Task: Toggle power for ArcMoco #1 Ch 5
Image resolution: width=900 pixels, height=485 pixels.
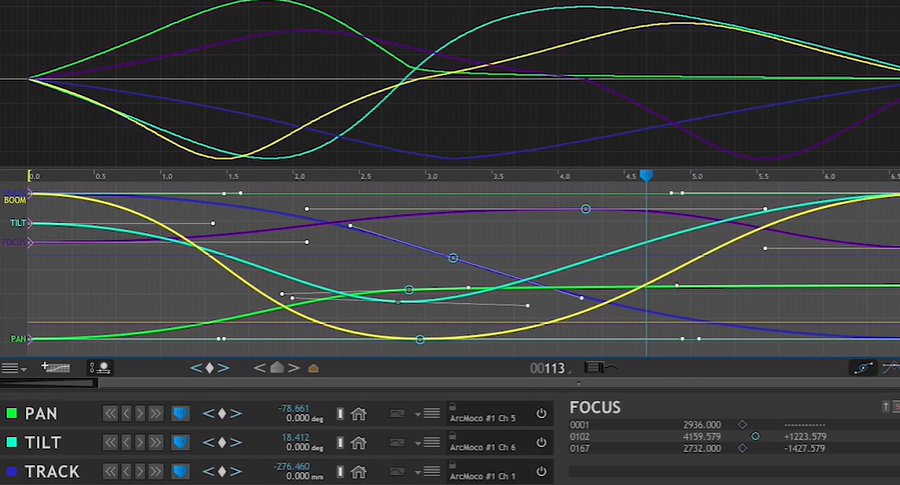Action: click(x=541, y=413)
